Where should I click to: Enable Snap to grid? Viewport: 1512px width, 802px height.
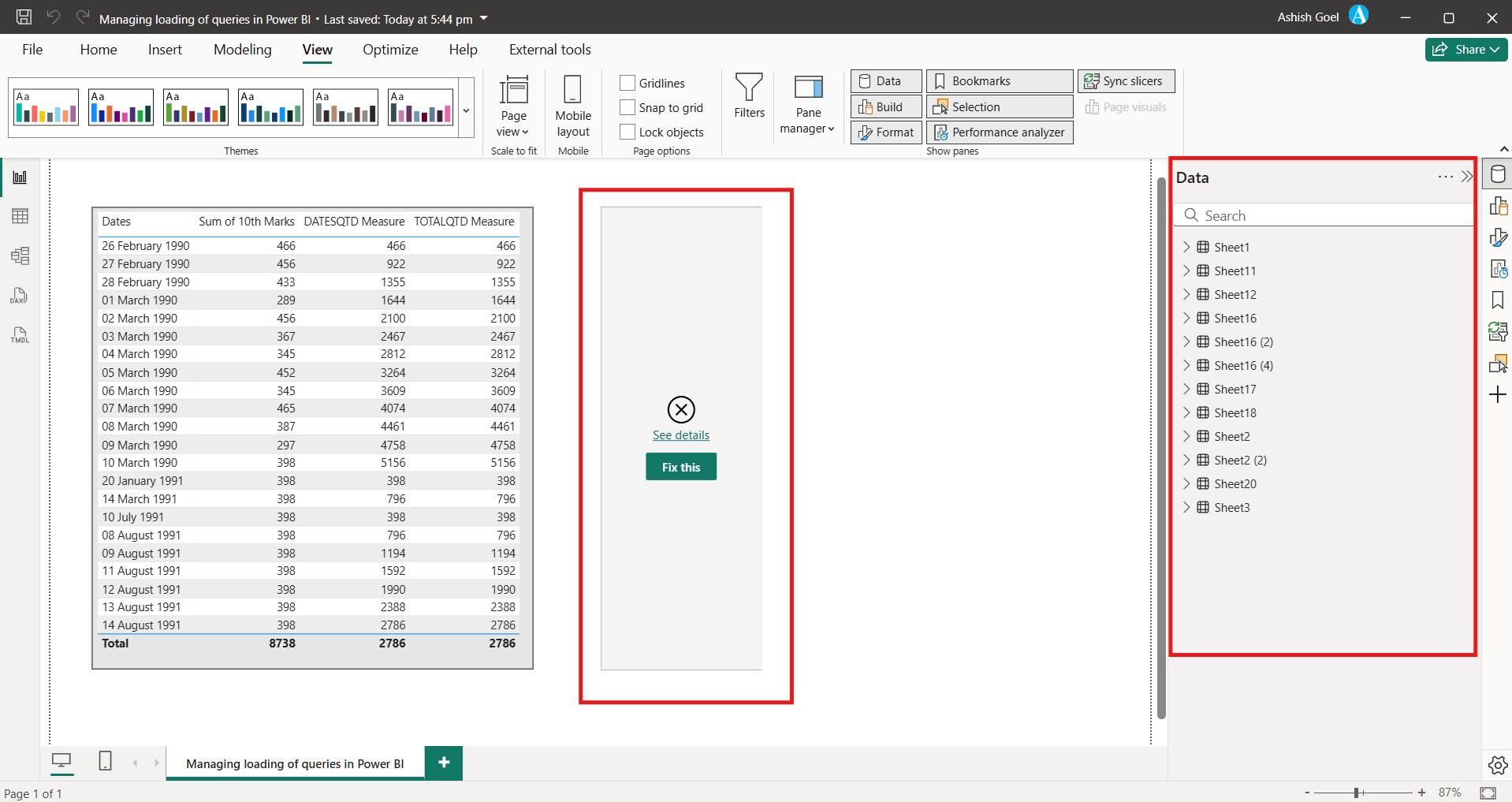coord(627,107)
